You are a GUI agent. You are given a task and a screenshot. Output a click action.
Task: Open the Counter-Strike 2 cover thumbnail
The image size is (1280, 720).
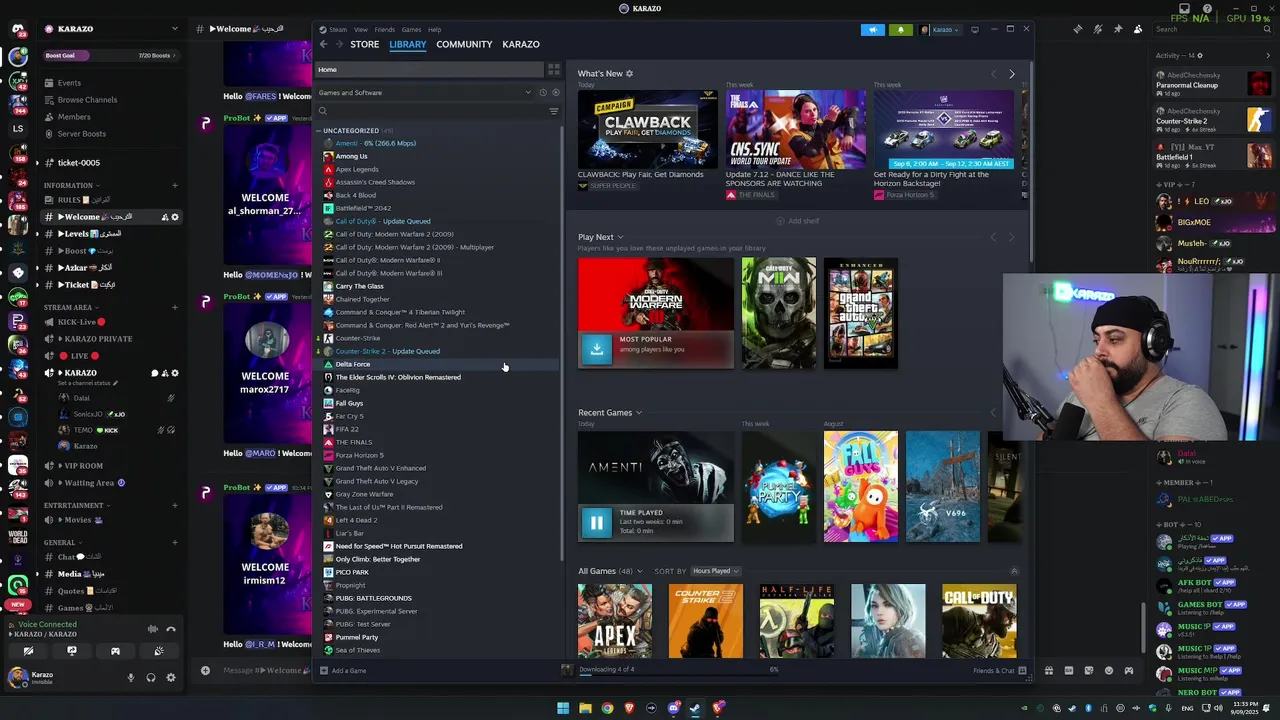[x=705, y=621]
